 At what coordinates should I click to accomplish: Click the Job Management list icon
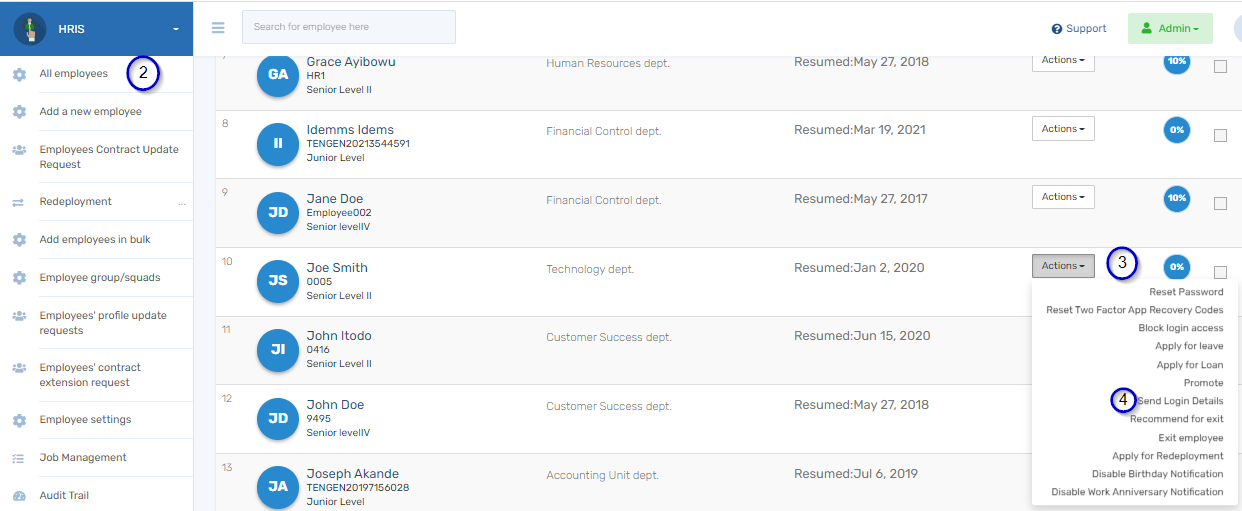(18, 458)
